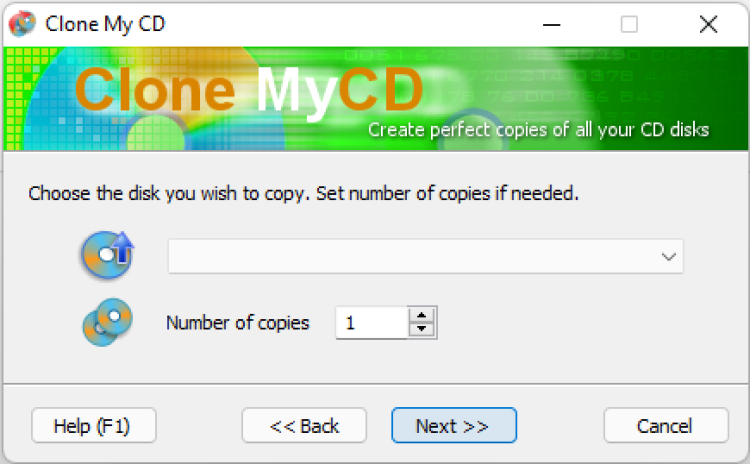Expand the disk list using the chevron arrow
Image resolution: width=750 pixels, height=464 pixels.
pyautogui.click(x=669, y=256)
